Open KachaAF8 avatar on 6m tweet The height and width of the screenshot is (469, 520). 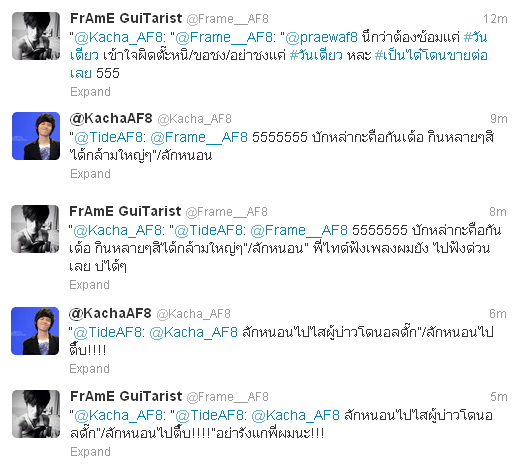[x=35, y=331]
